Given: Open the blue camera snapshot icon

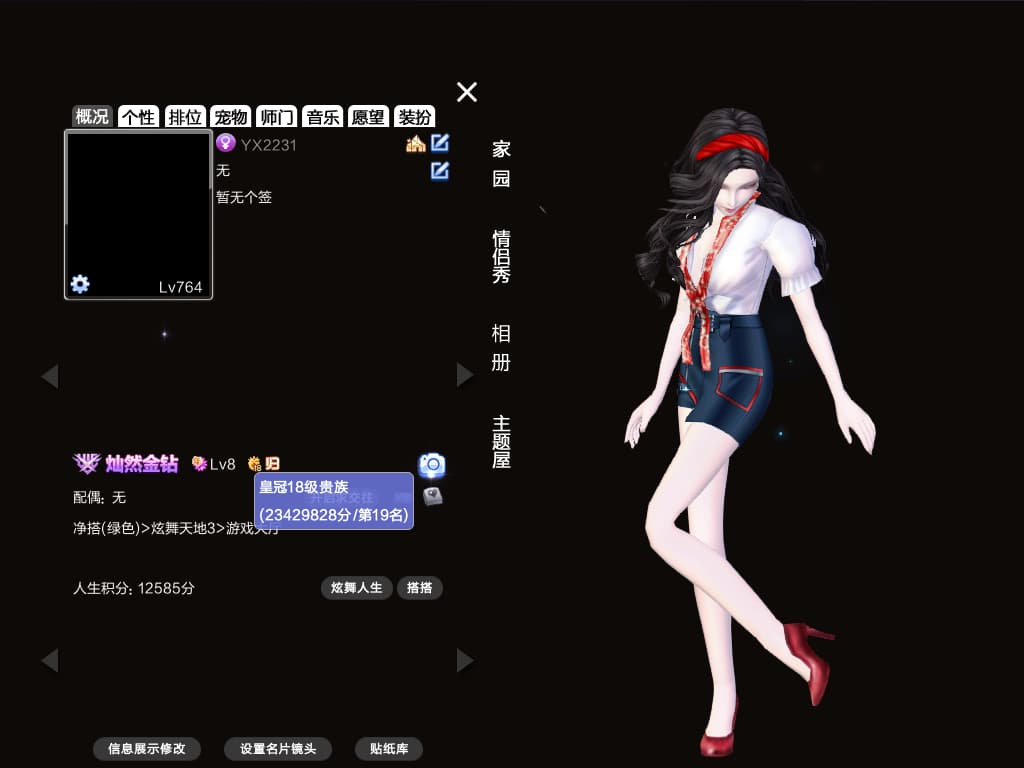Looking at the screenshot, I should pos(432,465).
